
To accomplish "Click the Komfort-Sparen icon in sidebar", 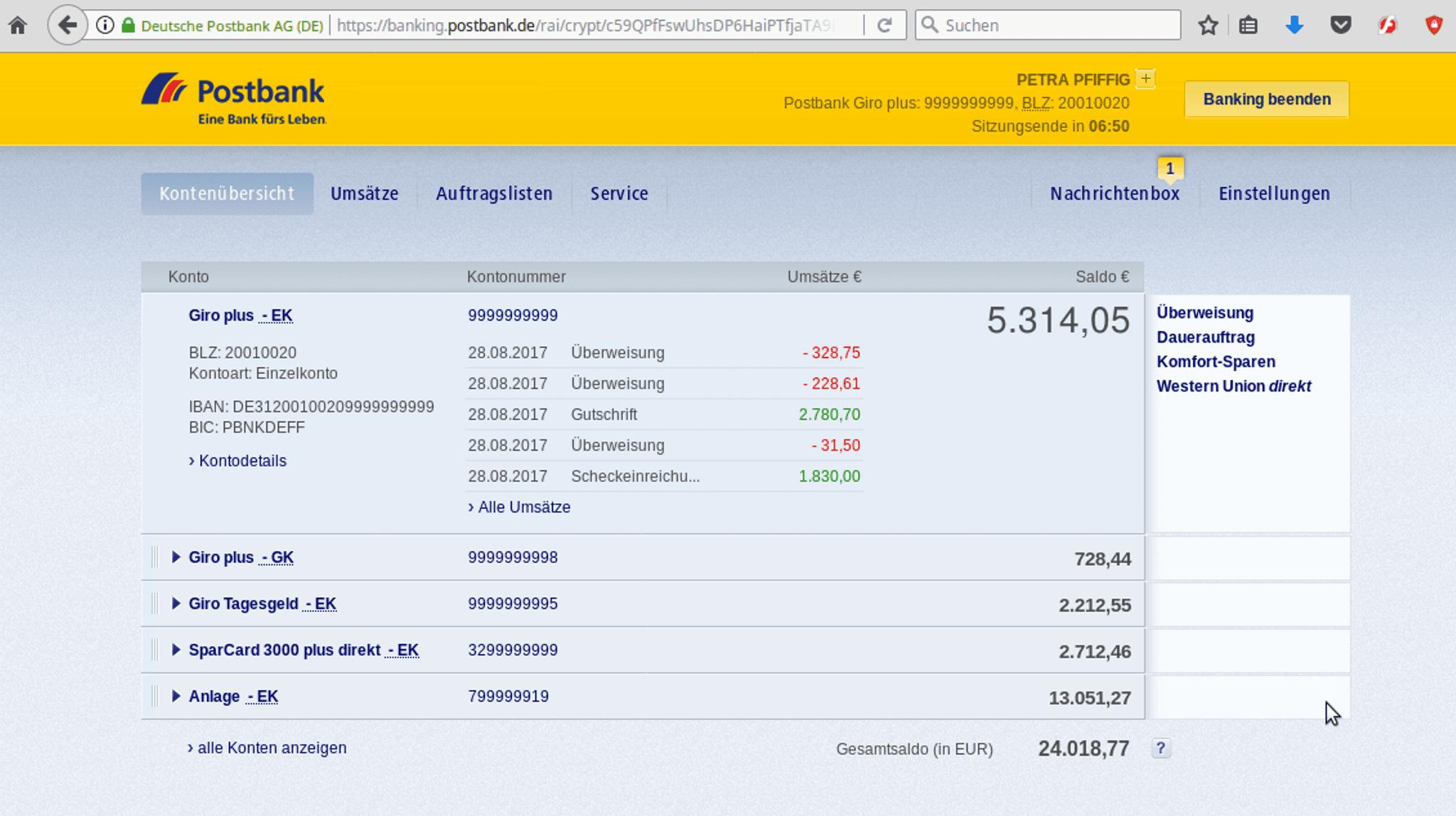I will coord(1215,361).
